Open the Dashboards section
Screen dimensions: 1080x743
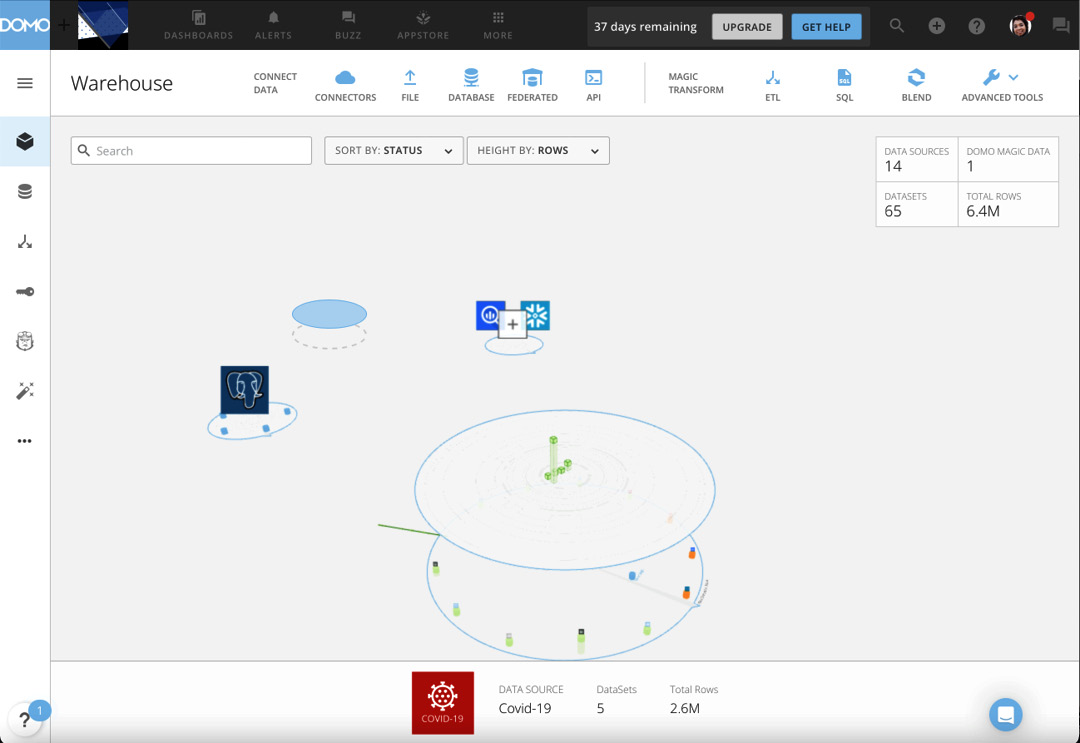[198, 25]
